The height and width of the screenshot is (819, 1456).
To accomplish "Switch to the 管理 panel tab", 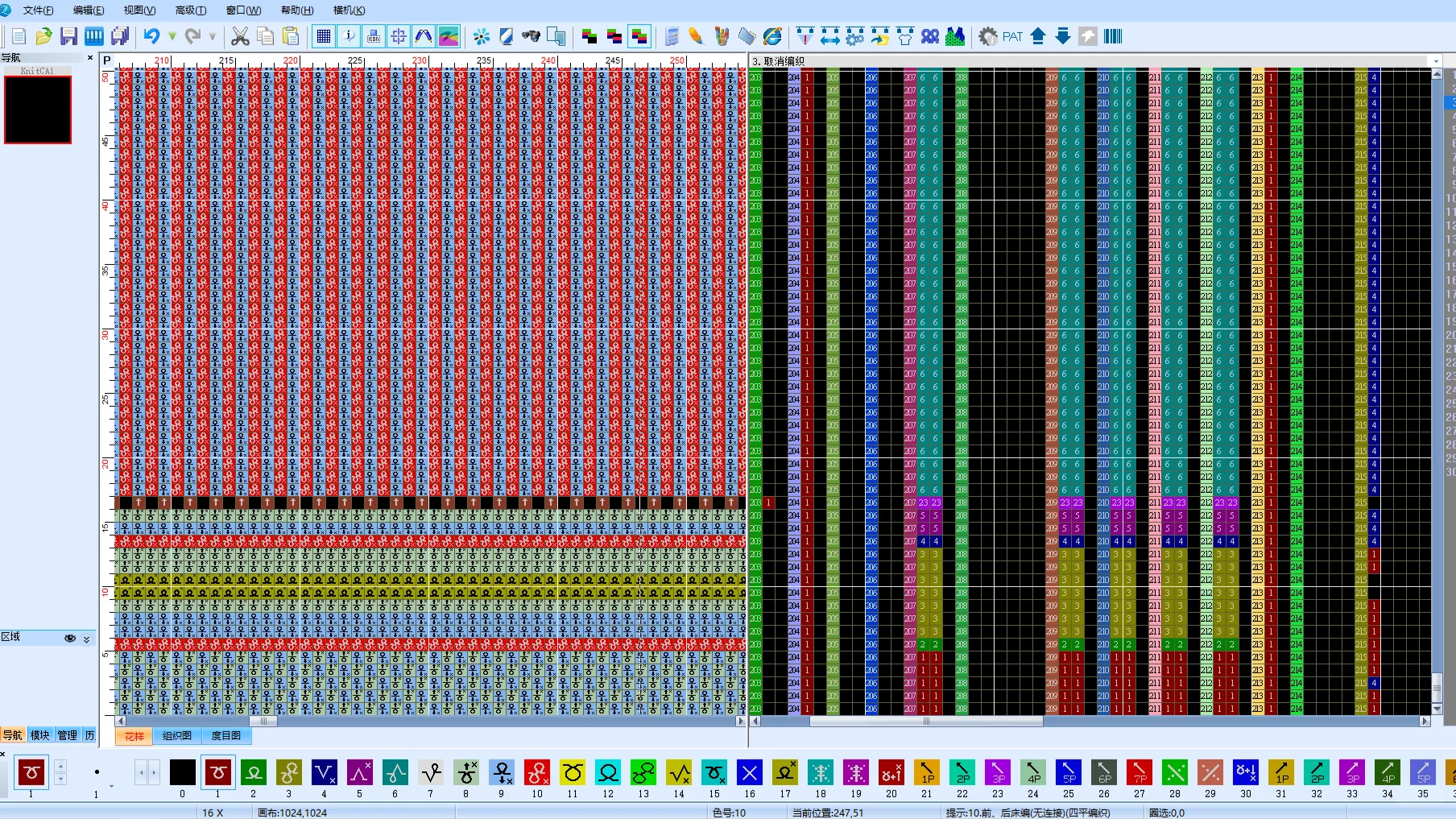I will pos(68,735).
